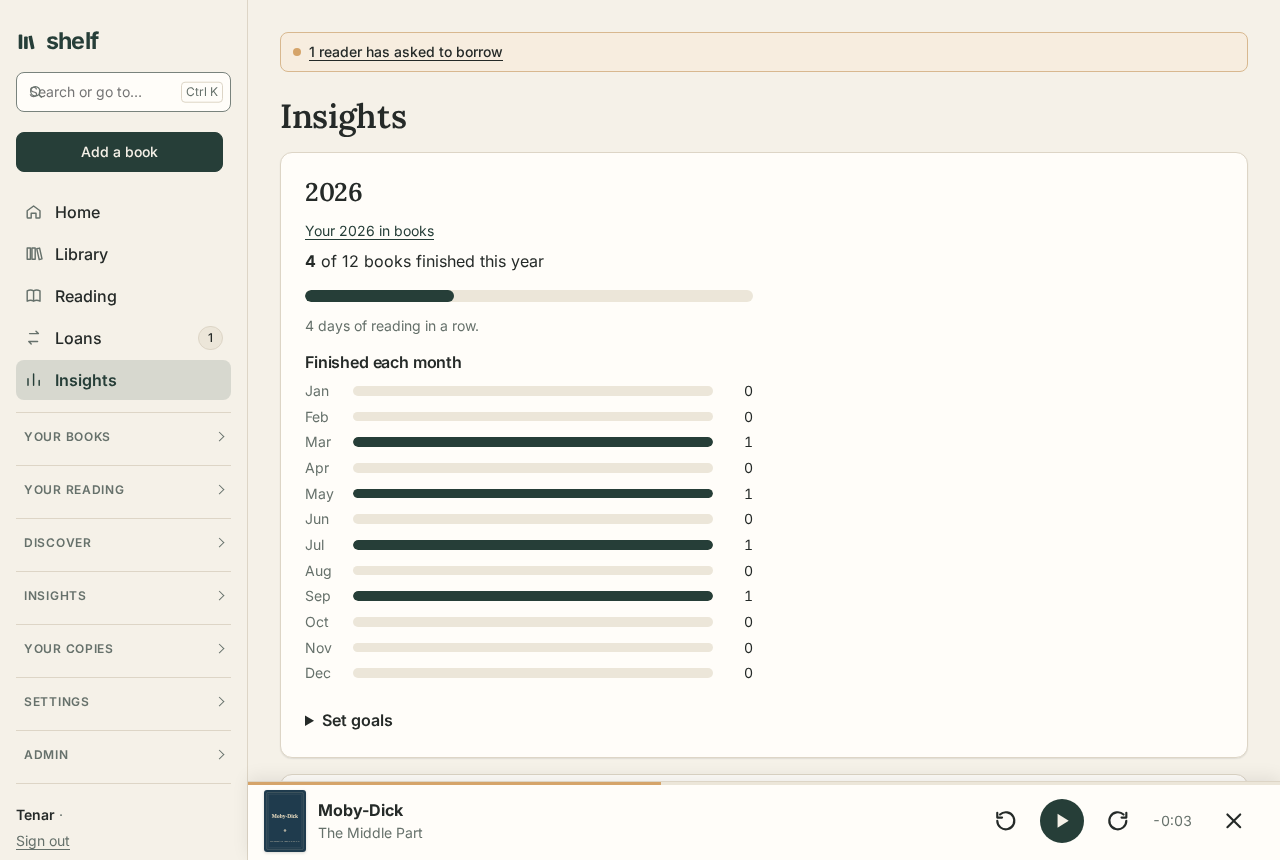Click Finished each month heading

click(x=383, y=362)
